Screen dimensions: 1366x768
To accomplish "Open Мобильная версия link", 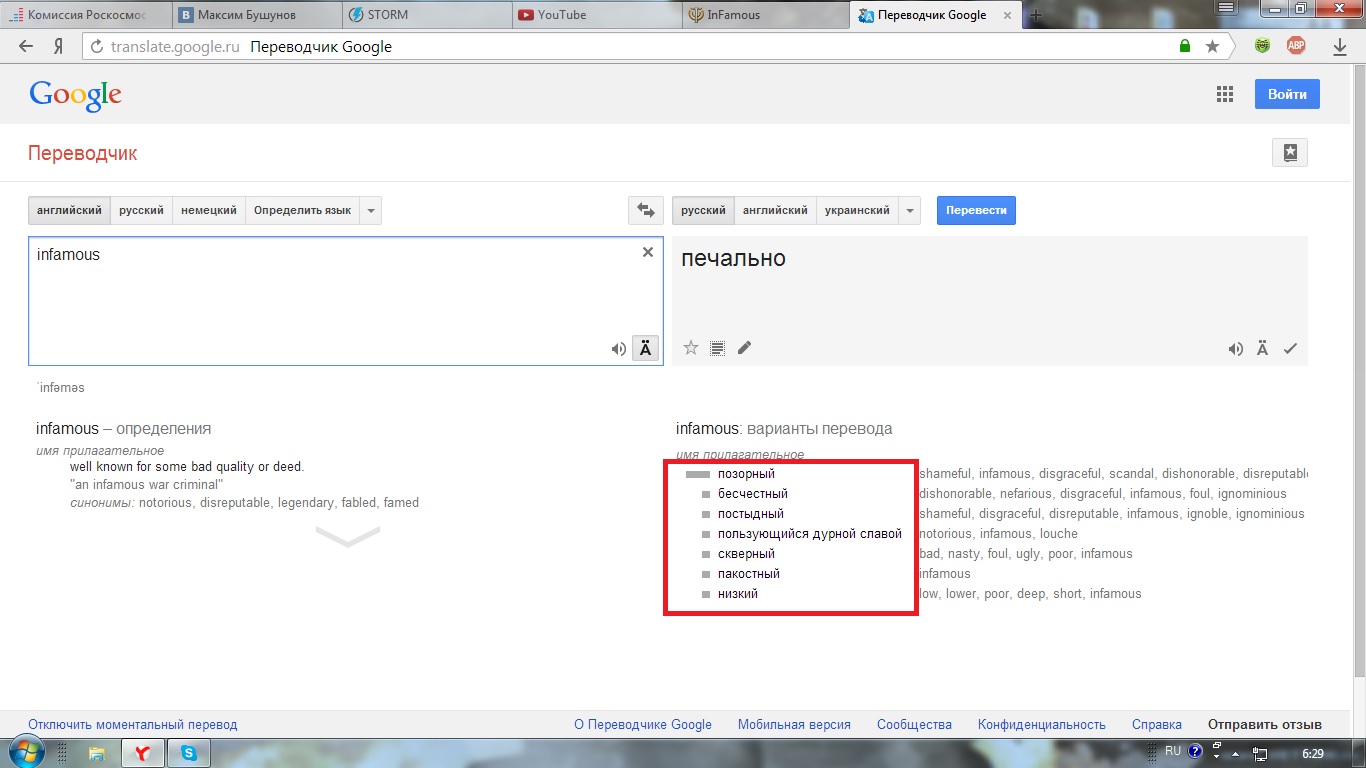I will tap(794, 725).
